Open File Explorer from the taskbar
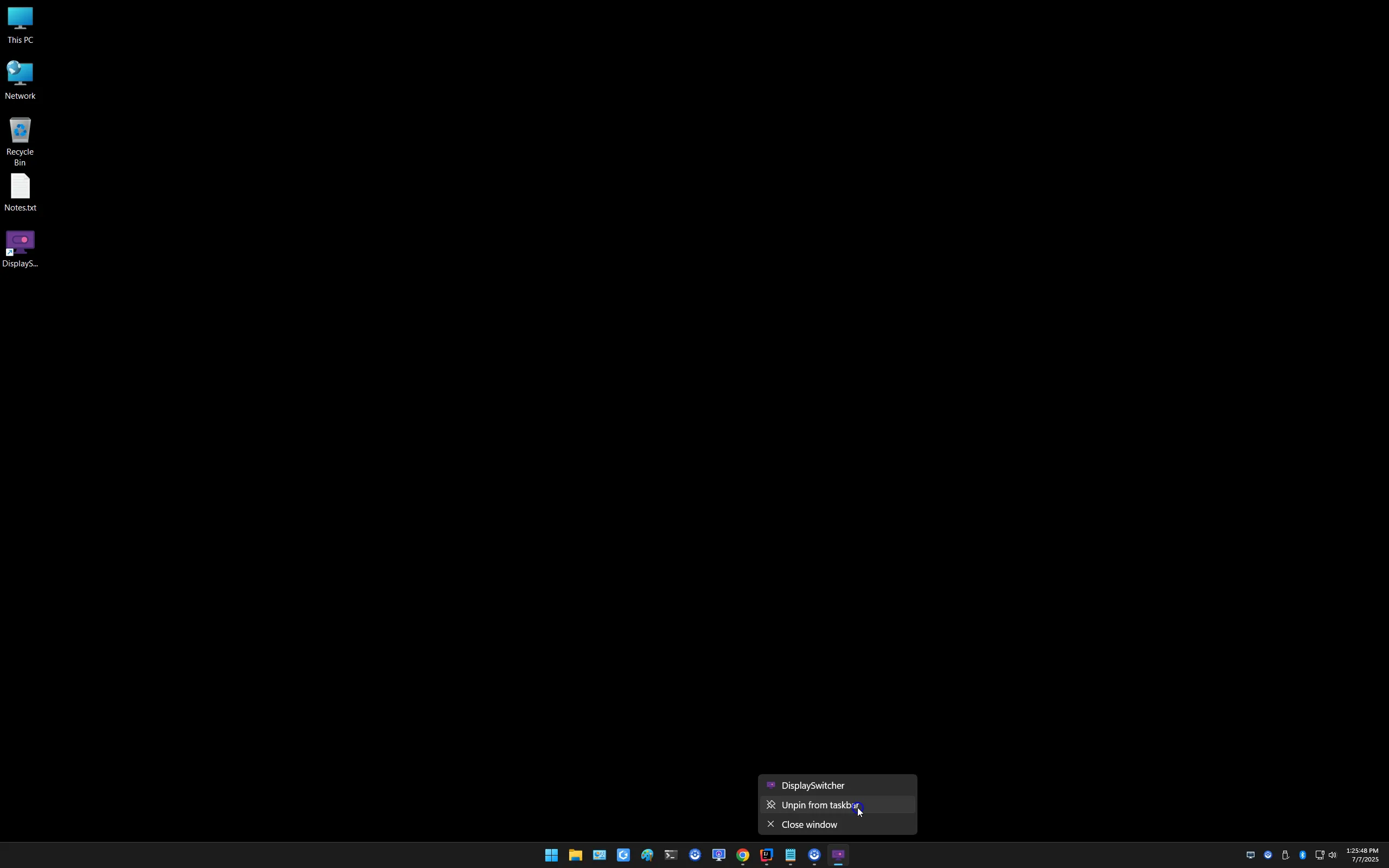 (575, 856)
